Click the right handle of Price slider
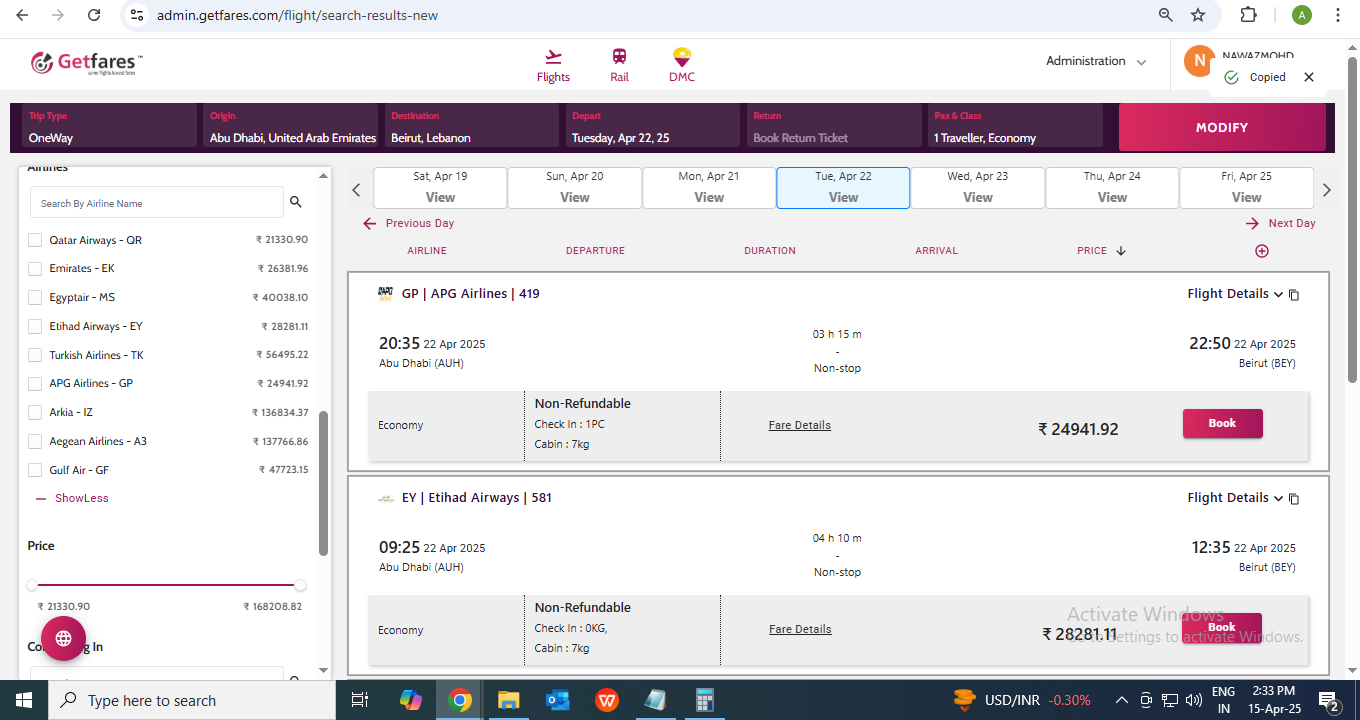The image size is (1360, 720). 300,585
